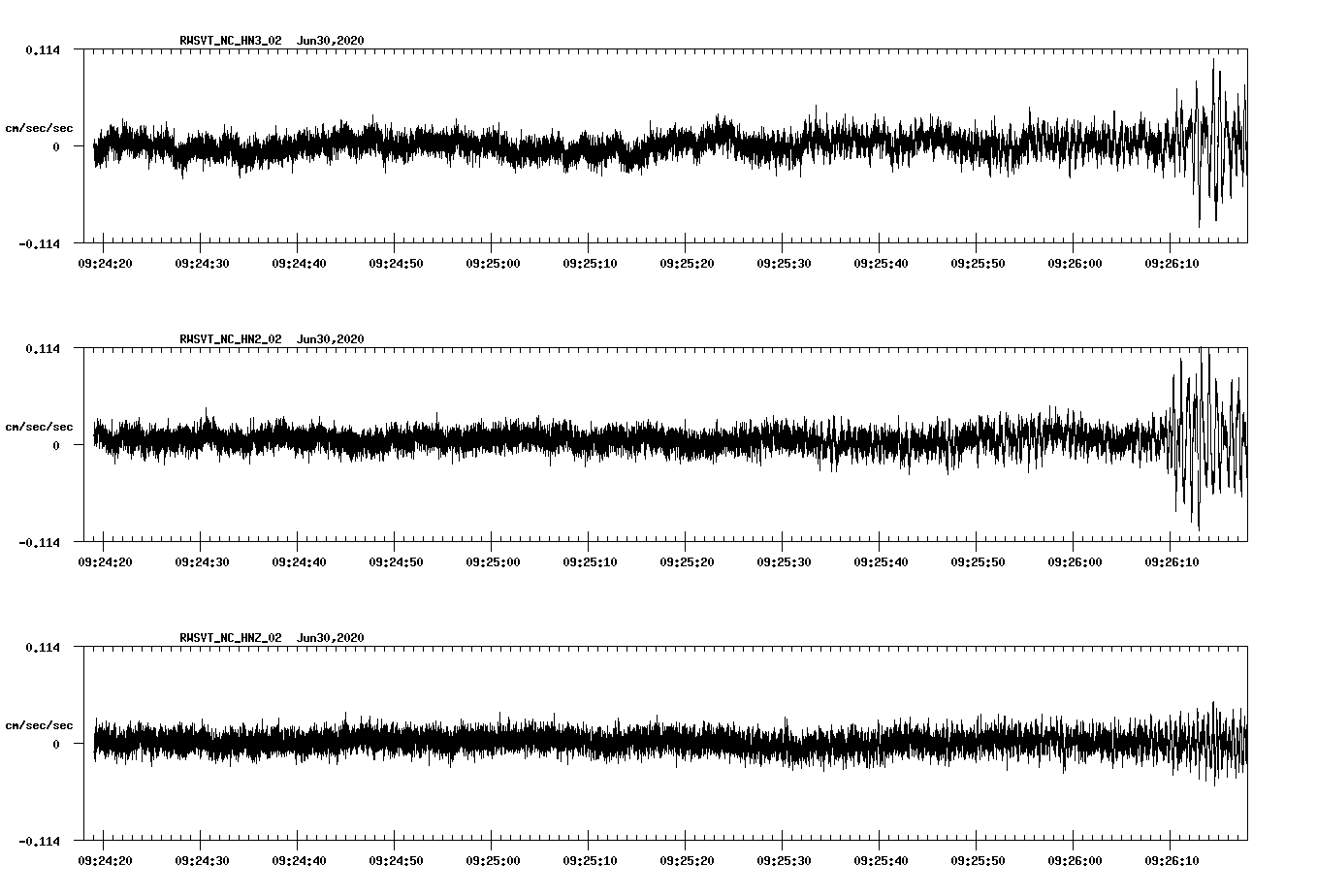
Task: Click the 09:24:50 time label under HN3 plot
Action: click(x=396, y=263)
